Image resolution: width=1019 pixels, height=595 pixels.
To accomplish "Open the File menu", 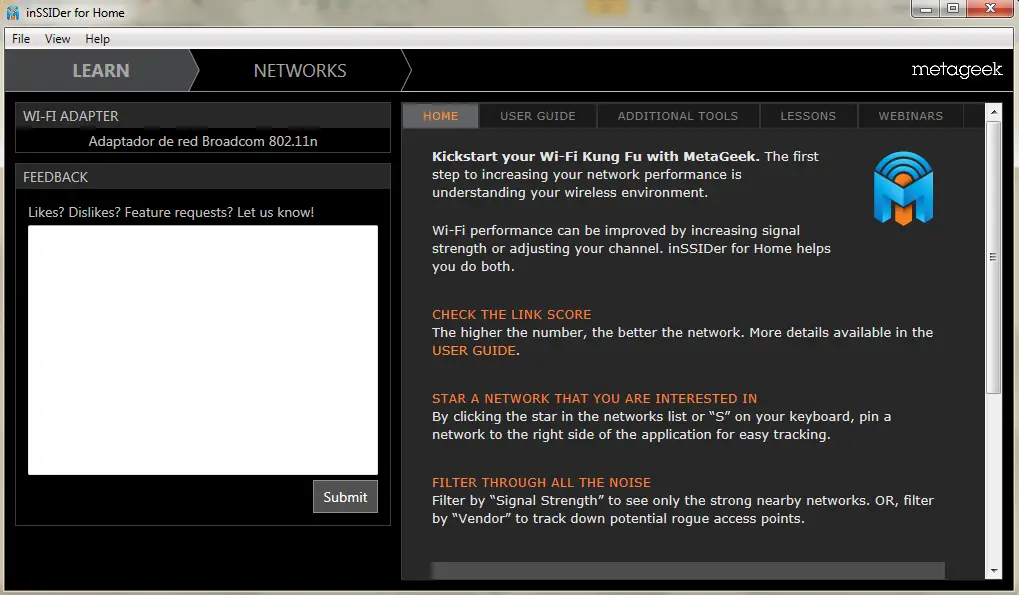I will pos(21,39).
